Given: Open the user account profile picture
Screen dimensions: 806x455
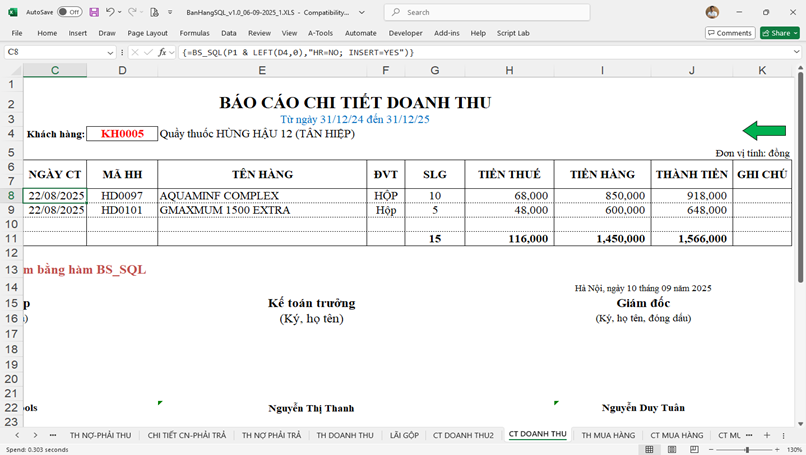Looking at the screenshot, I should pos(712,12).
